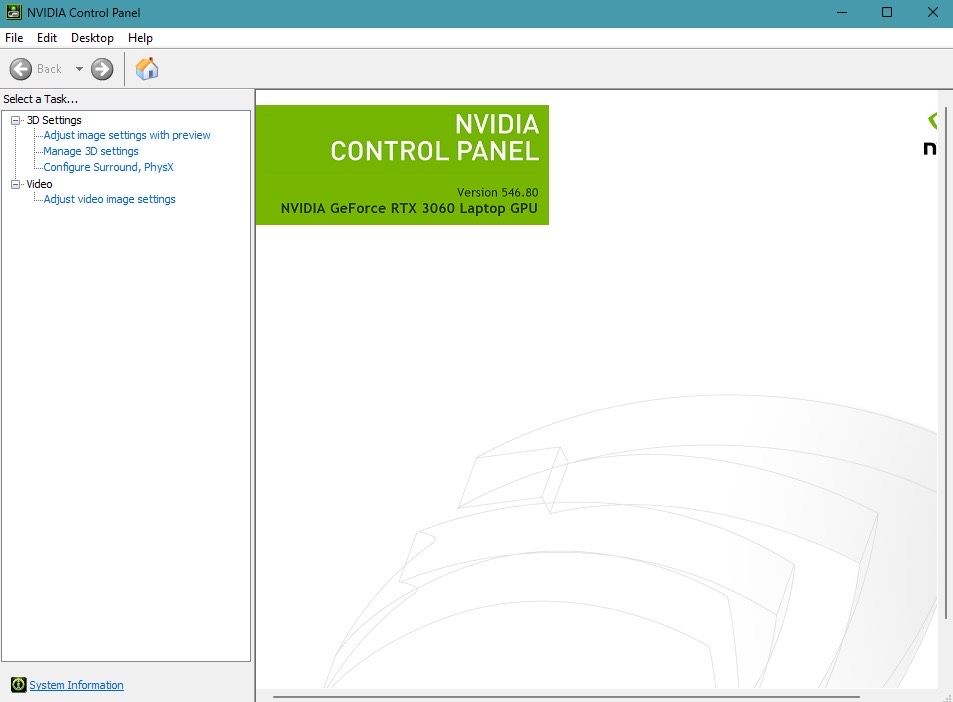Click the System Information icon
The width and height of the screenshot is (953, 702).
pos(19,685)
